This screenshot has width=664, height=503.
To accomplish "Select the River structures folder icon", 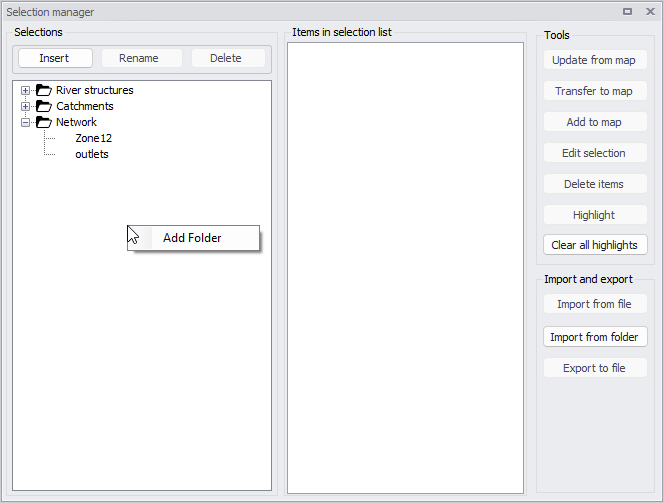I will 44,90.
